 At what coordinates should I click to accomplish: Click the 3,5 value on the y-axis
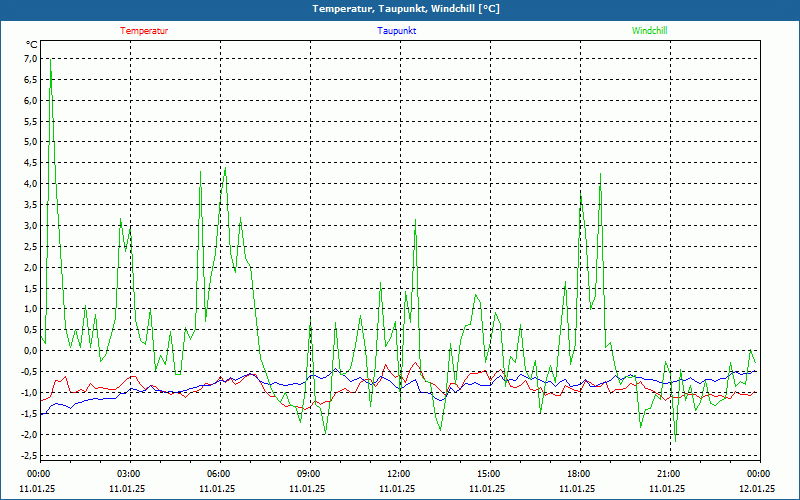pos(30,205)
